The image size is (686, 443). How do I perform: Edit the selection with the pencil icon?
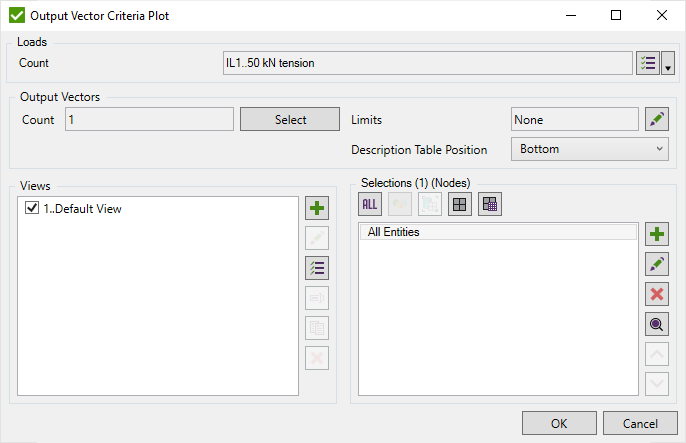coord(657,264)
